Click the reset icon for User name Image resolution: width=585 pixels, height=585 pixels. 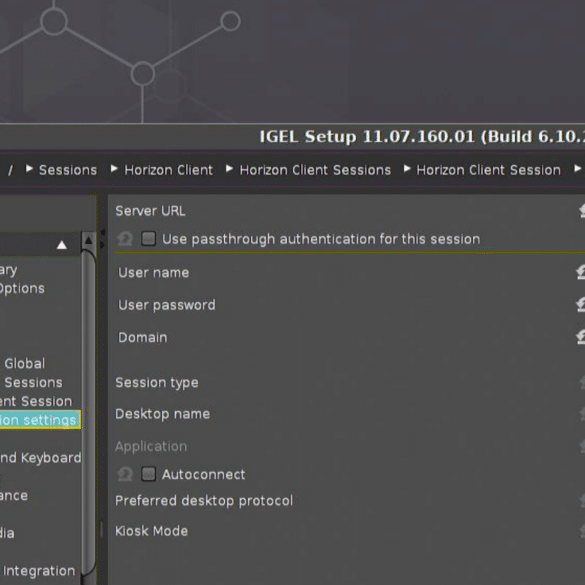click(x=581, y=272)
